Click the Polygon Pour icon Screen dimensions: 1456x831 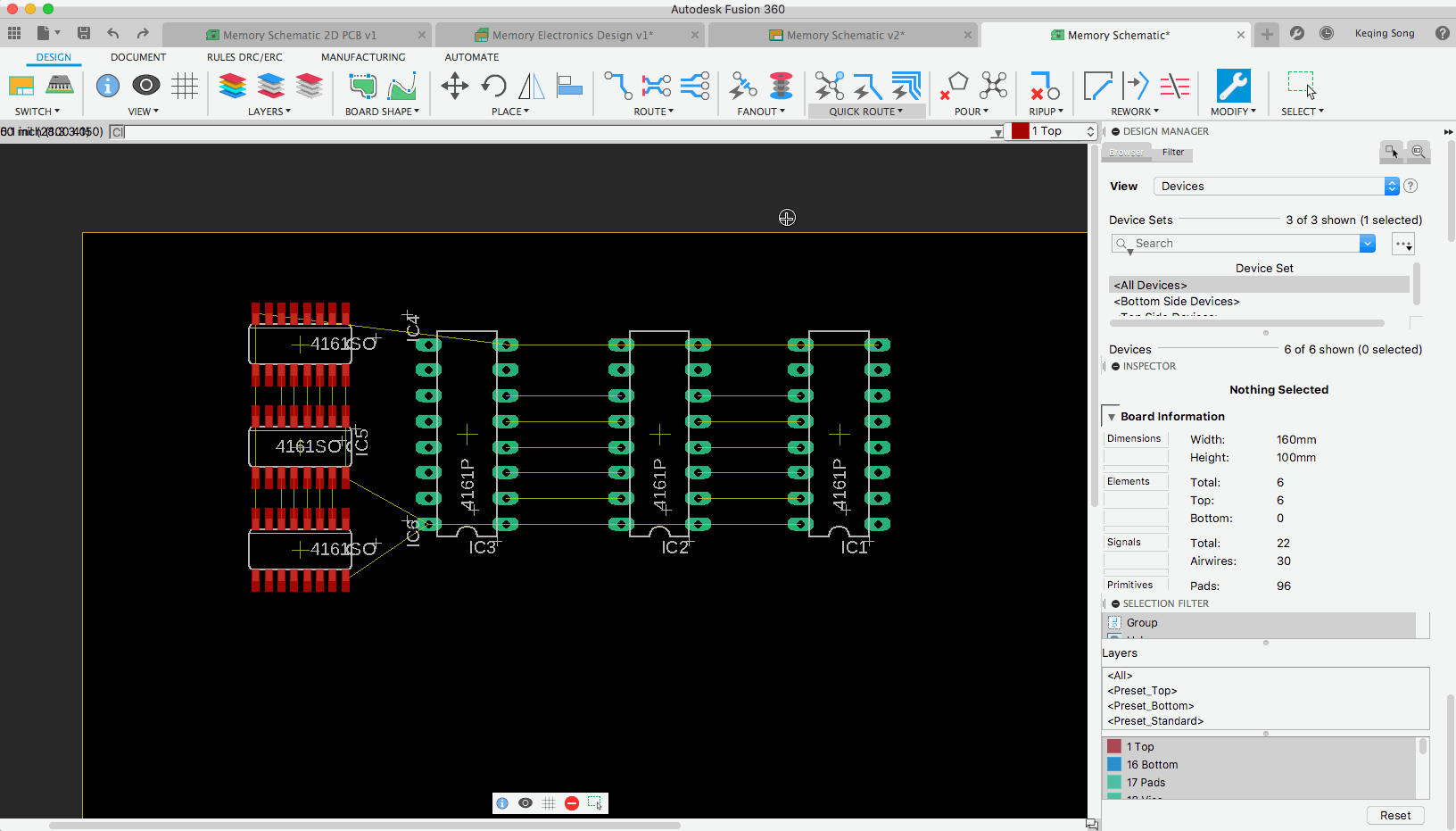point(957,85)
